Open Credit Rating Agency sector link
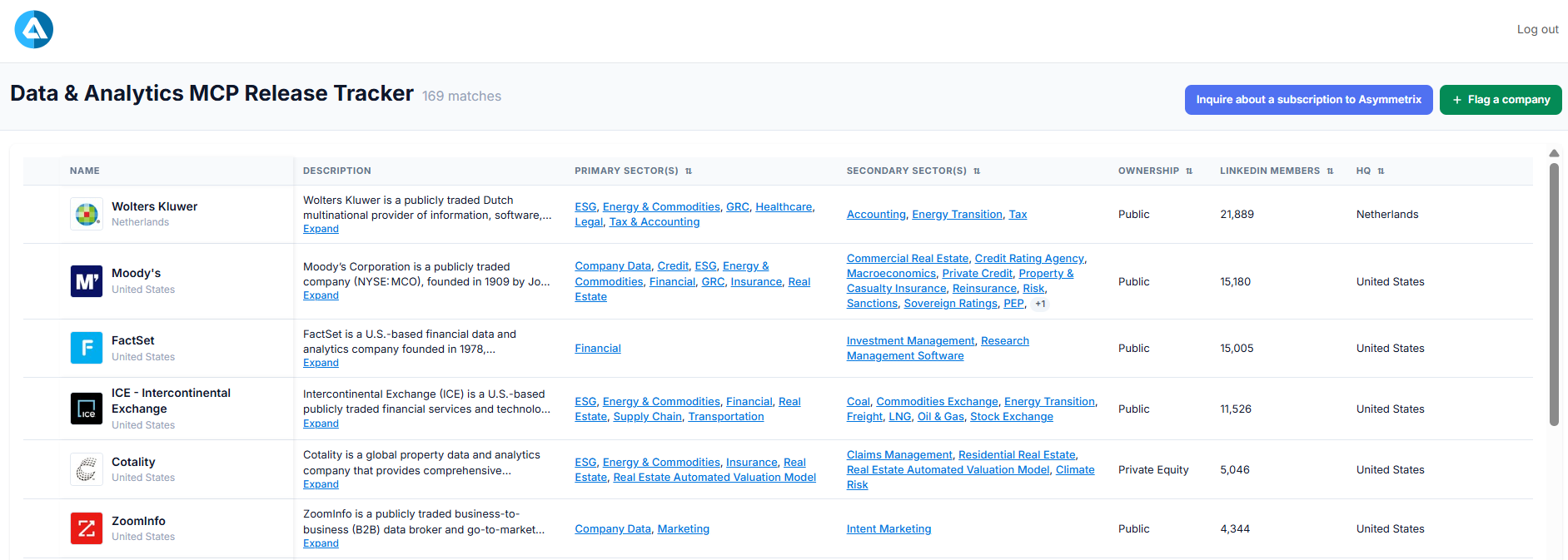 [1029, 259]
